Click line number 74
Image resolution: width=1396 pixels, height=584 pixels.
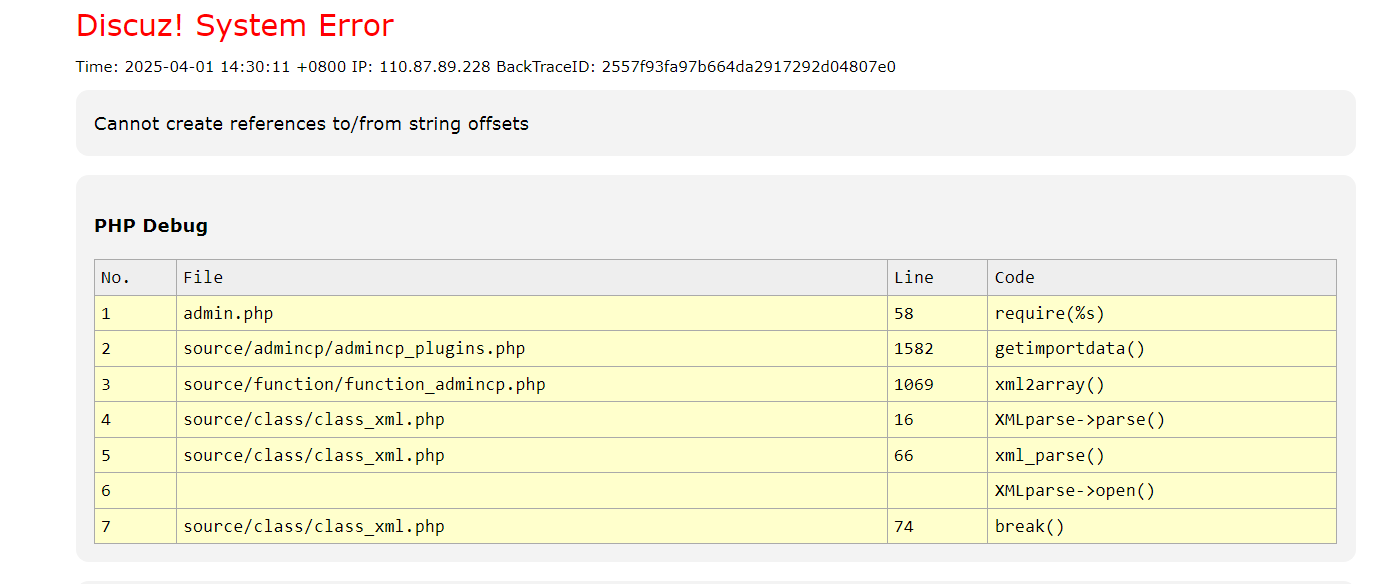coord(904,526)
